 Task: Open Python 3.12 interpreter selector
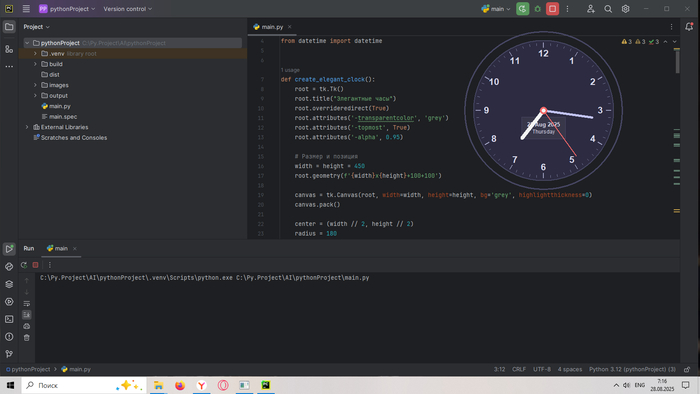pos(632,369)
